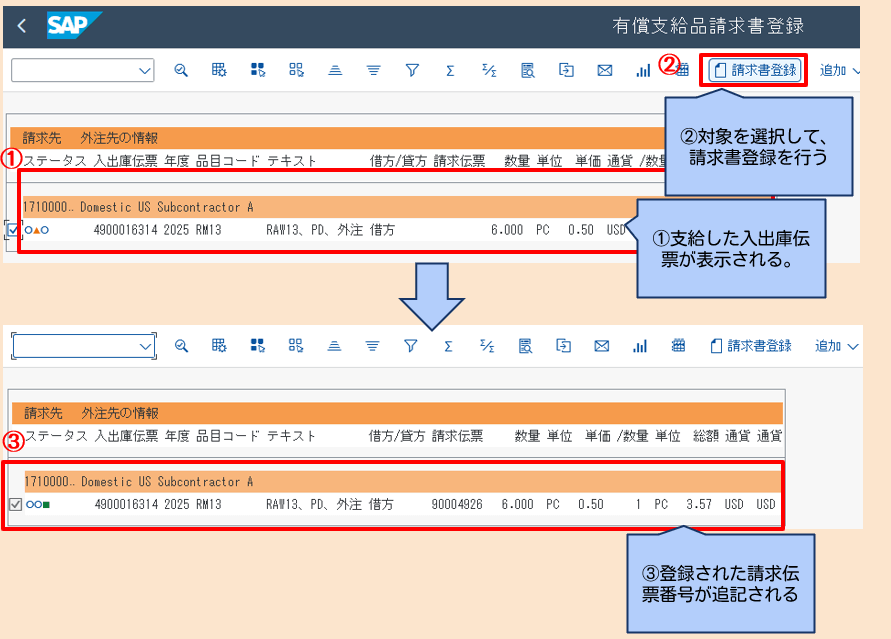The image size is (891, 639).
Task: Sort descending using the upper toolbar icon
Action: (373, 70)
